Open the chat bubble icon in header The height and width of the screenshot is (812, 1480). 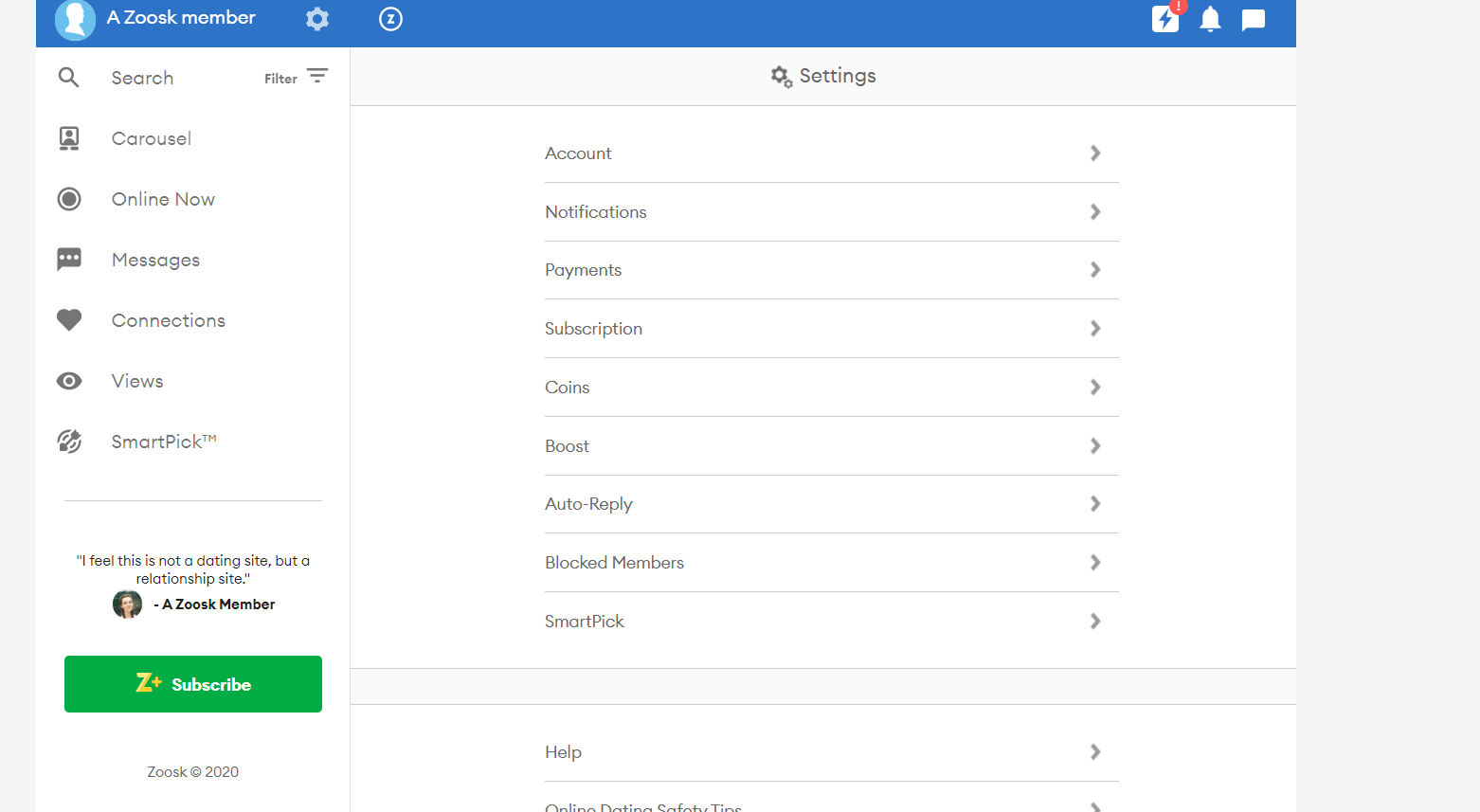click(1254, 20)
